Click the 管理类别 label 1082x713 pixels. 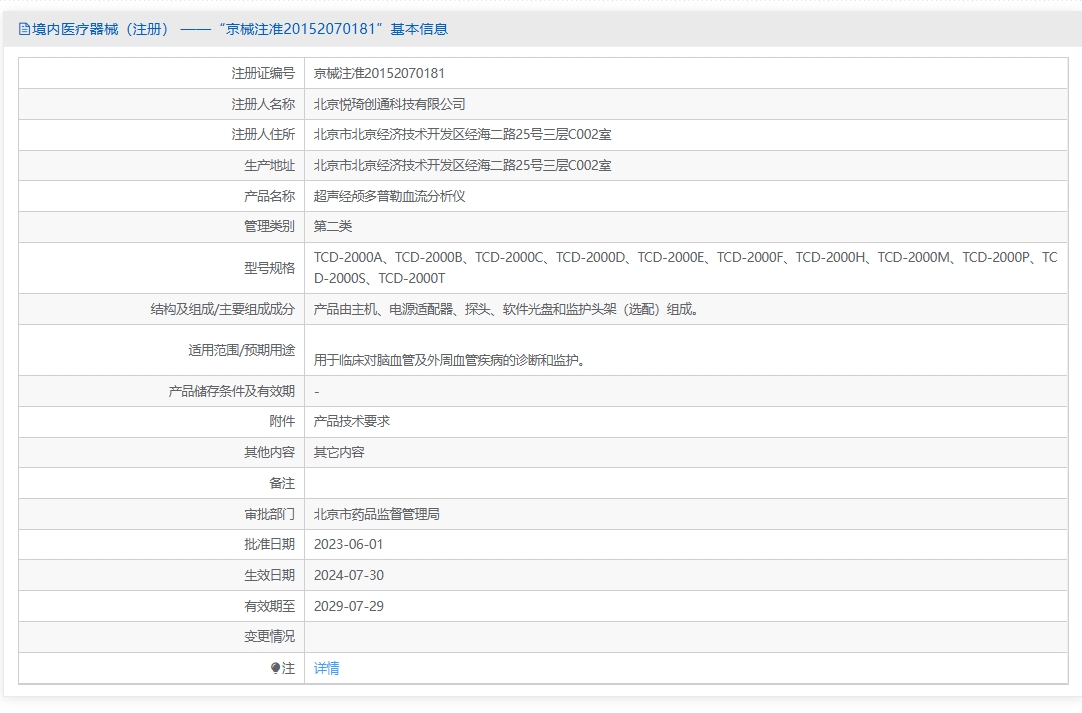click(x=269, y=226)
